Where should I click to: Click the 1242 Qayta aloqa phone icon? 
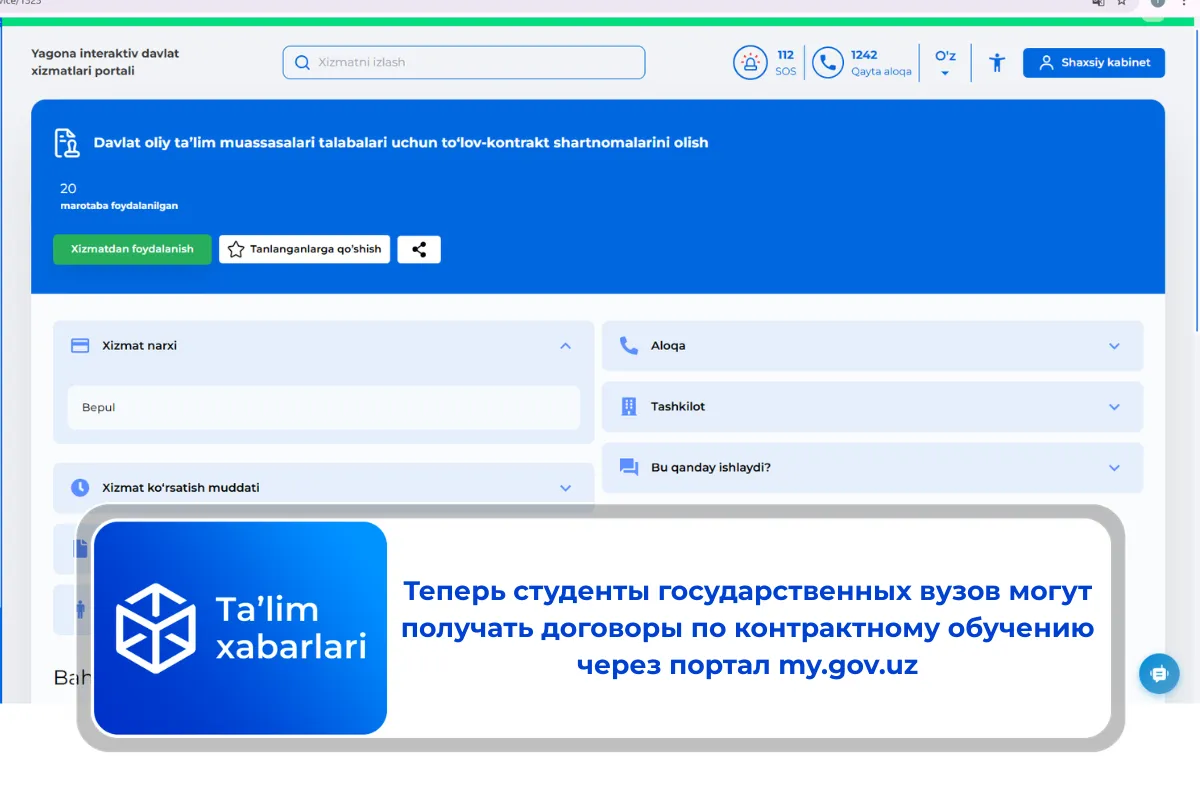pos(827,62)
